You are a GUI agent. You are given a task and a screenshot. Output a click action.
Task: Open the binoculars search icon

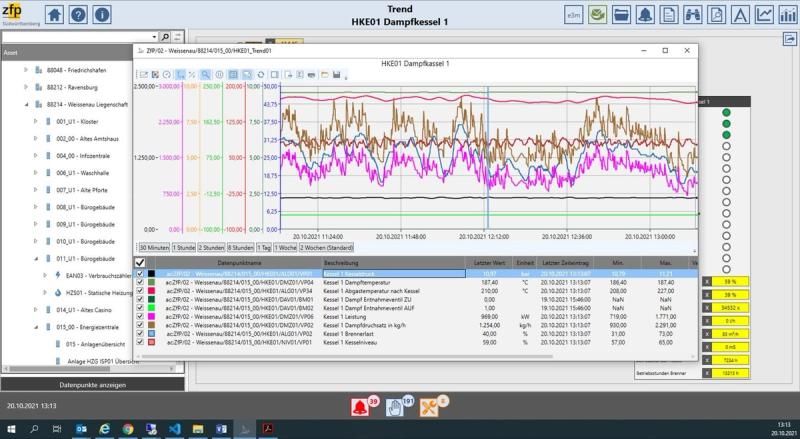click(x=692, y=15)
